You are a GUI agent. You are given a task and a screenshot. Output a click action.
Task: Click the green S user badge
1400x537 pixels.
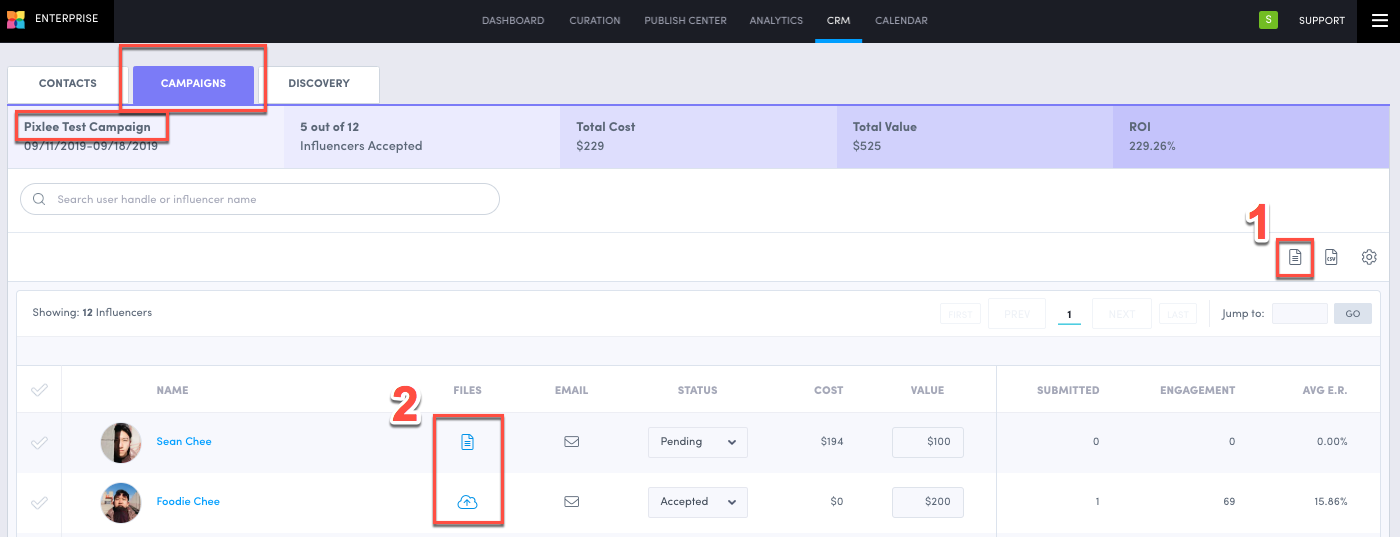[x=1268, y=20]
